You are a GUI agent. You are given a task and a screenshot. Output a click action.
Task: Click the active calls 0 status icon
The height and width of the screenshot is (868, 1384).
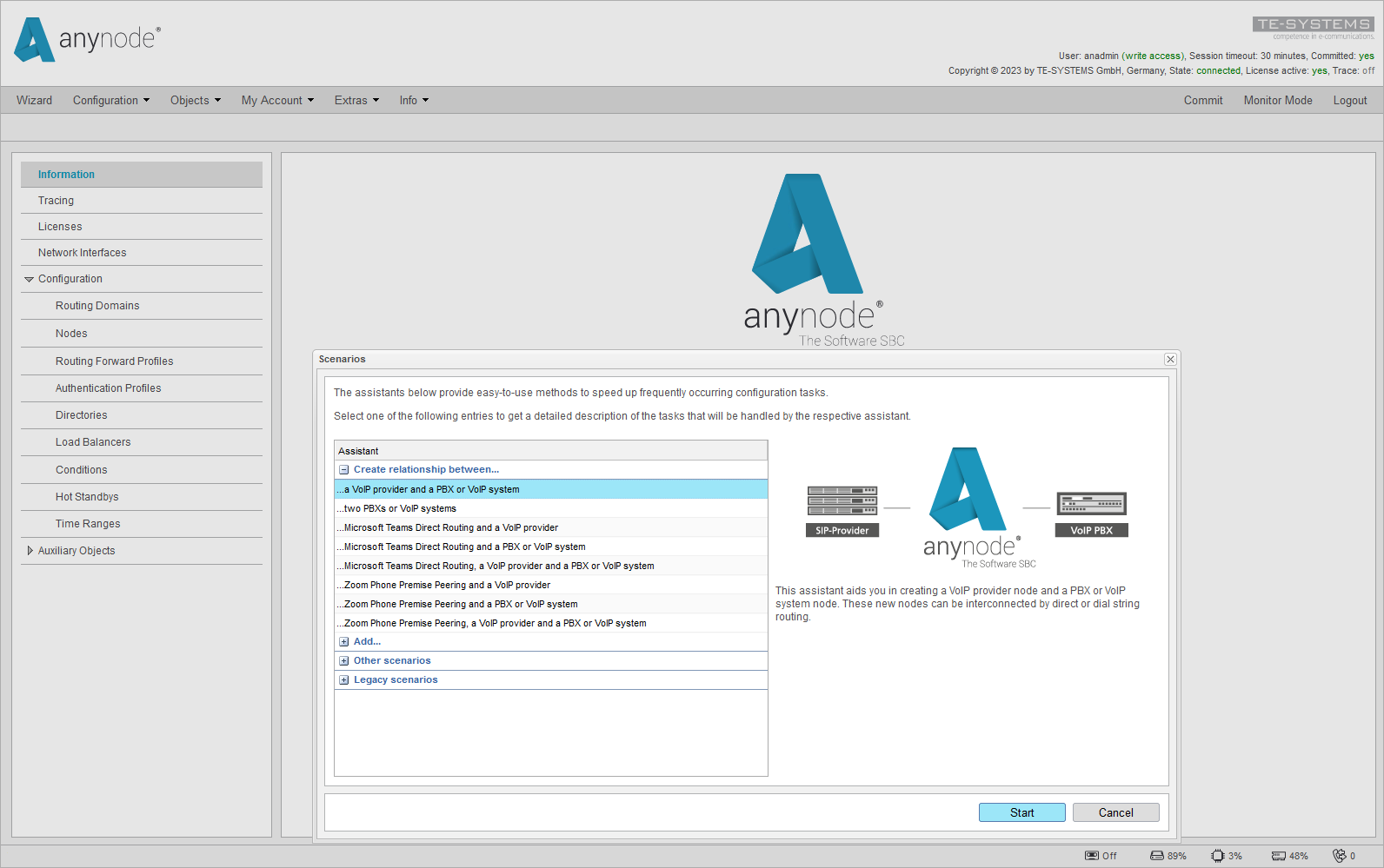click(x=1340, y=856)
